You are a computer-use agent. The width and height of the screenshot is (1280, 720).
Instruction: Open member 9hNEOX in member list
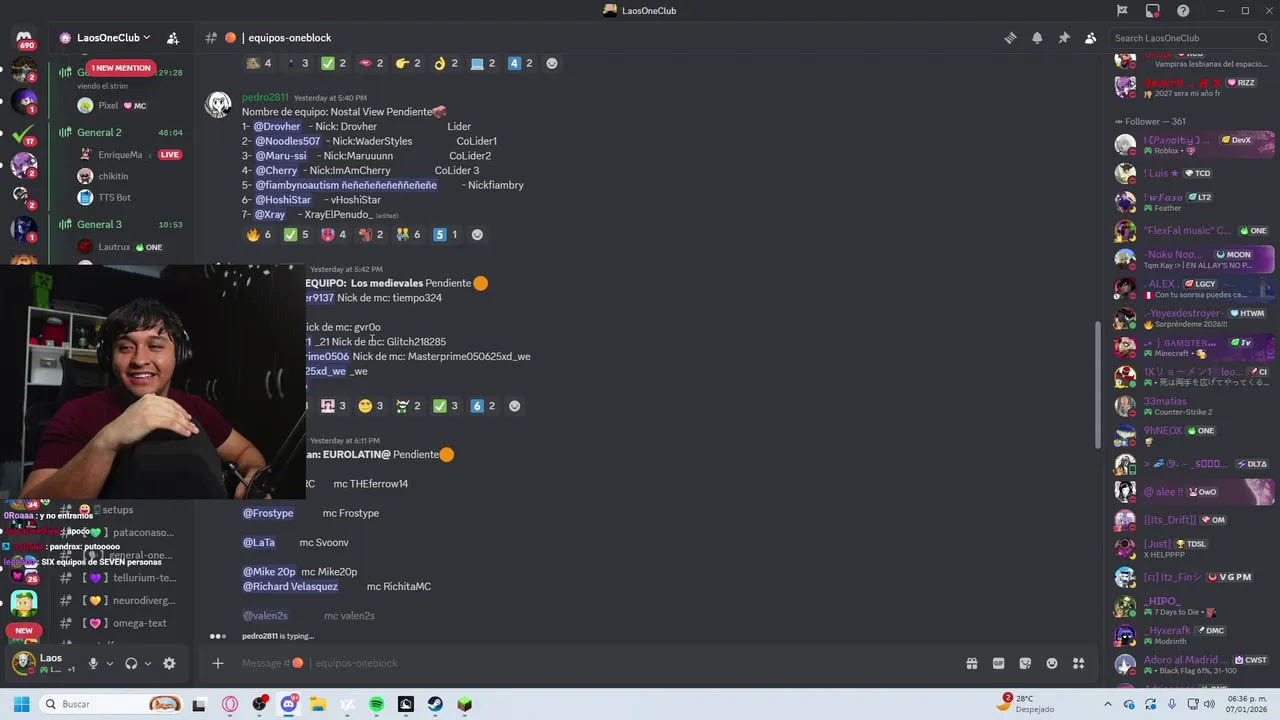(x=1193, y=435)
